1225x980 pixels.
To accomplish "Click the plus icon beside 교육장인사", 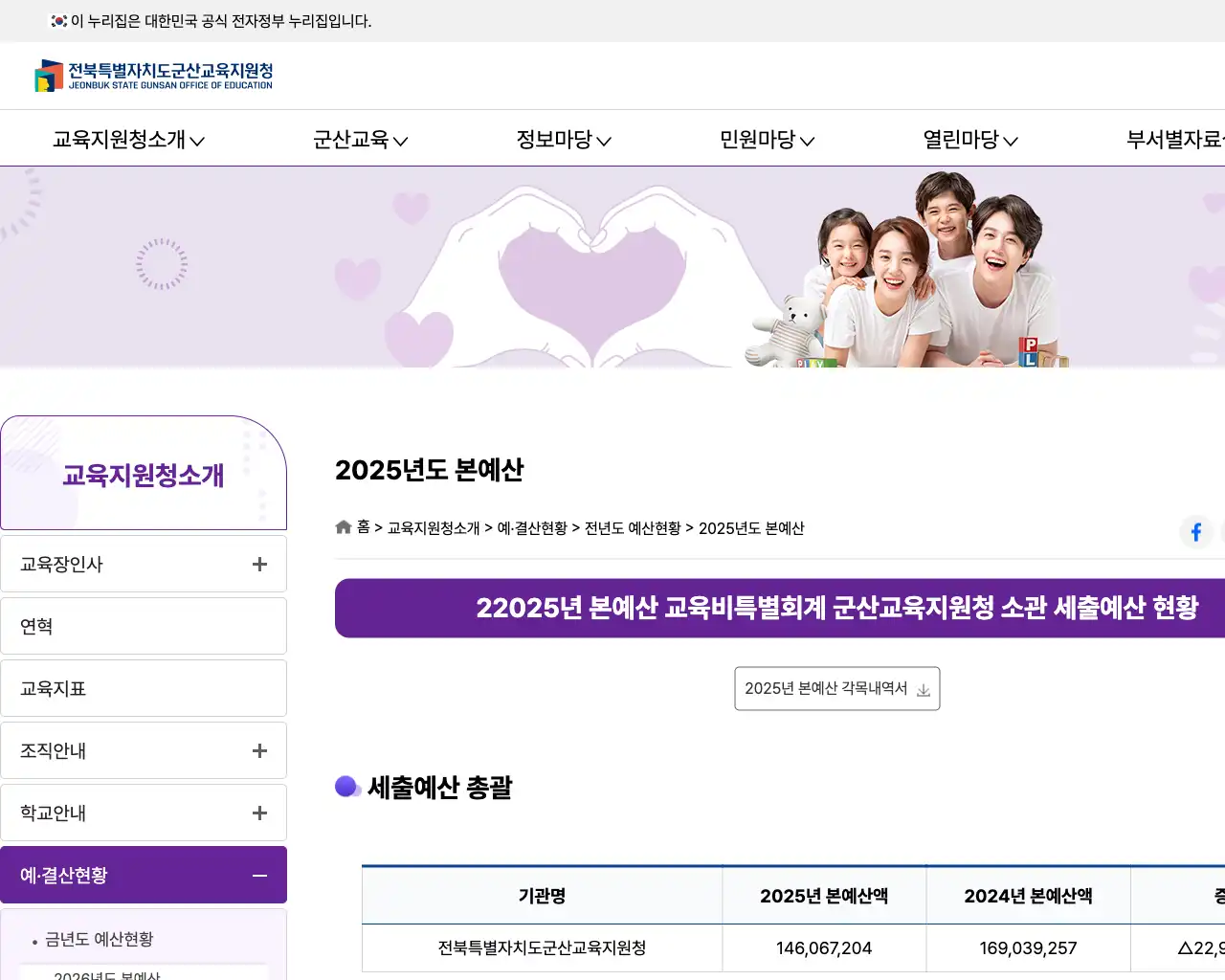I will click(x=259, y=565).
